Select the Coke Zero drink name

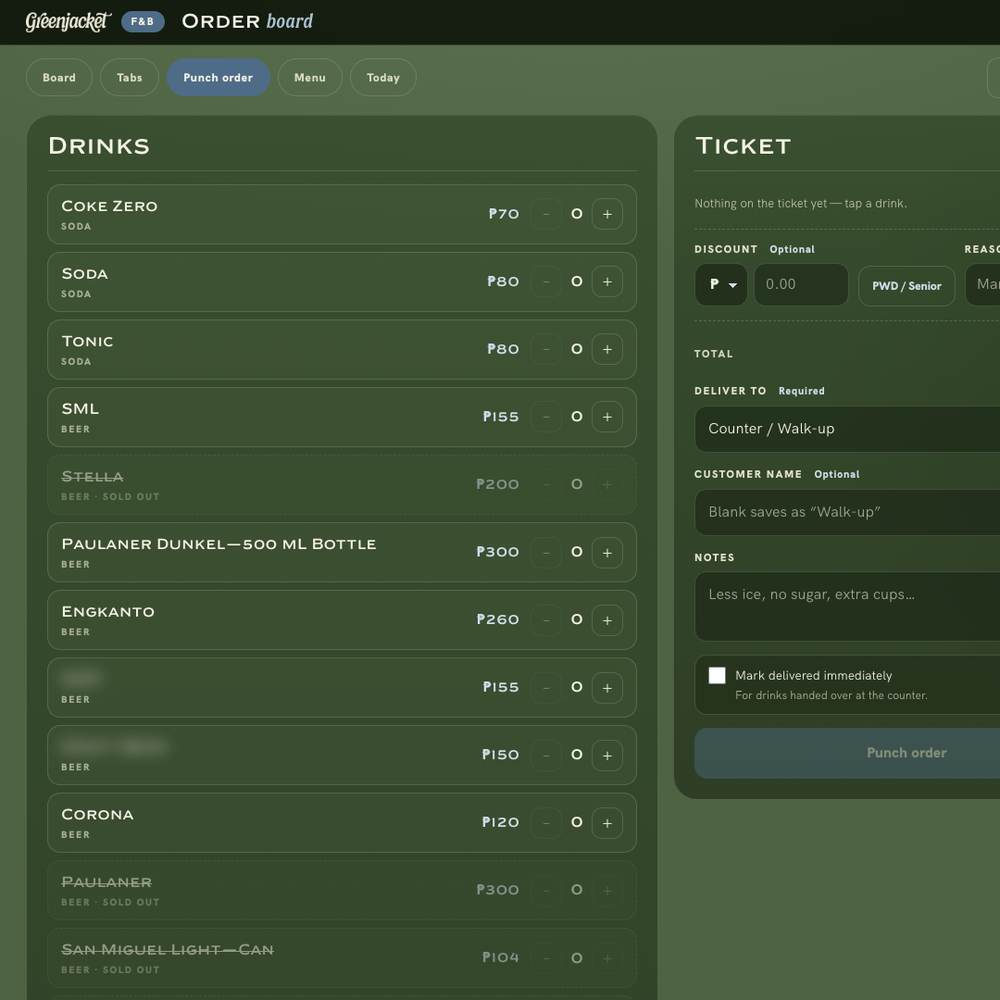(109, 206)
